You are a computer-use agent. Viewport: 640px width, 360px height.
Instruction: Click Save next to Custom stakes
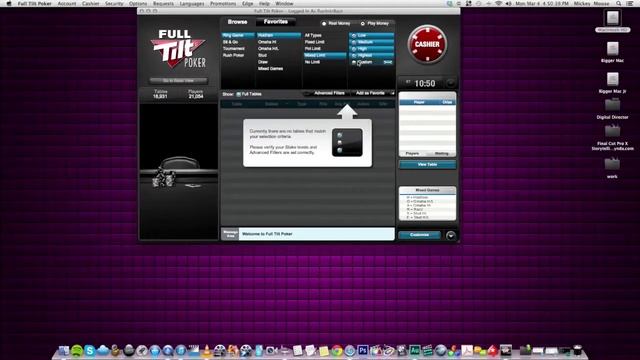coord(388,62)
